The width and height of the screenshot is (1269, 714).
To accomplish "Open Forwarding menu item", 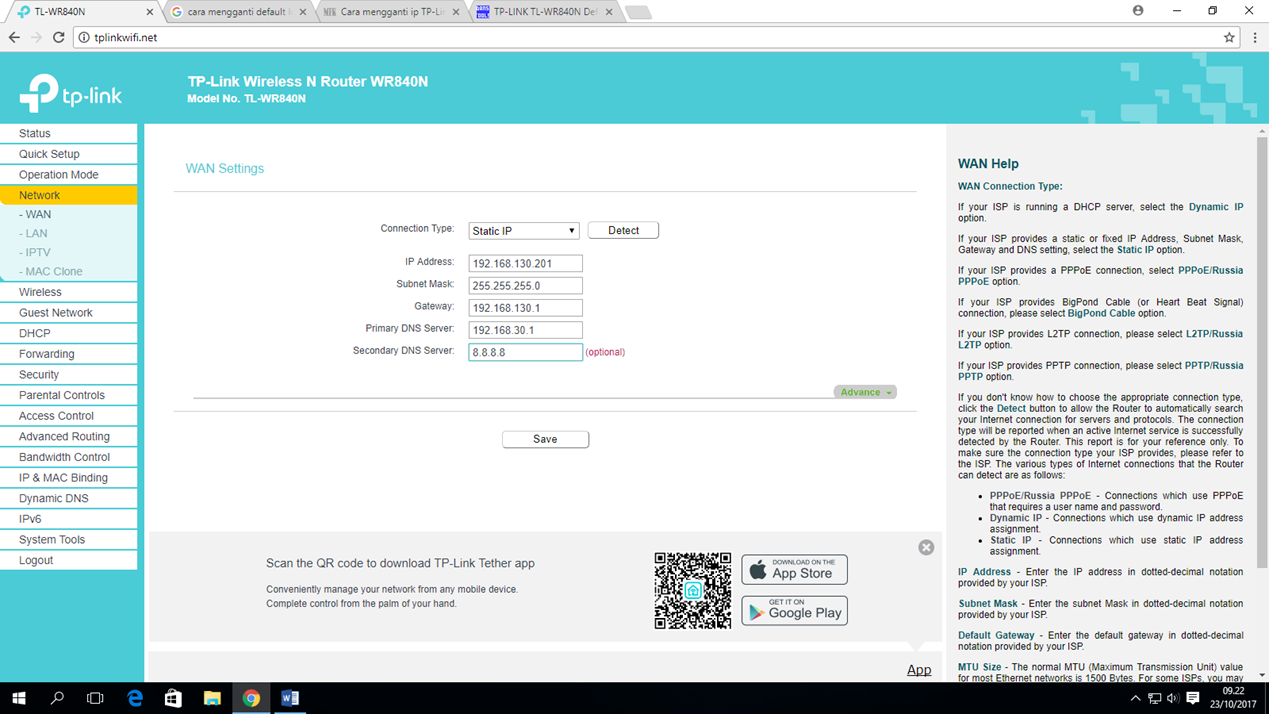I will pyautogui.click(x=68, y=354).
